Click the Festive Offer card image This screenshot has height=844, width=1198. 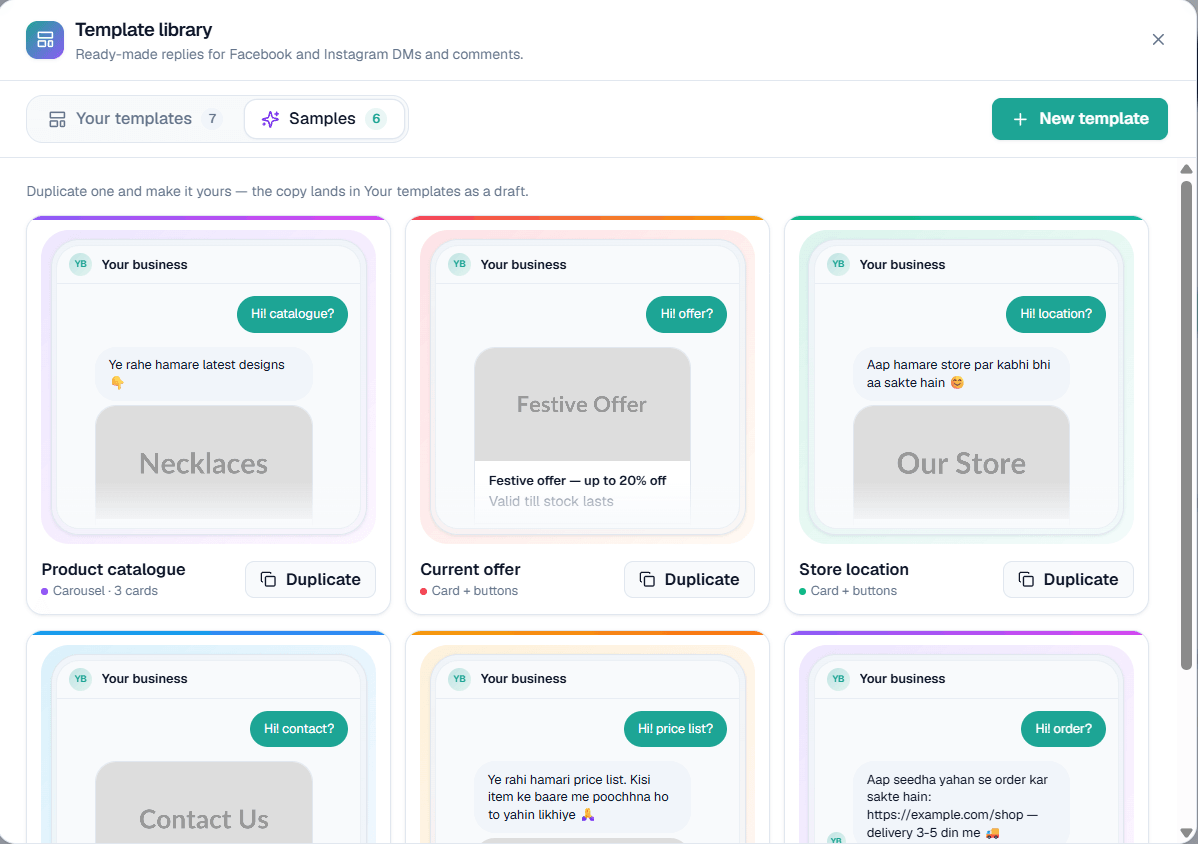(x=582, y=404)
